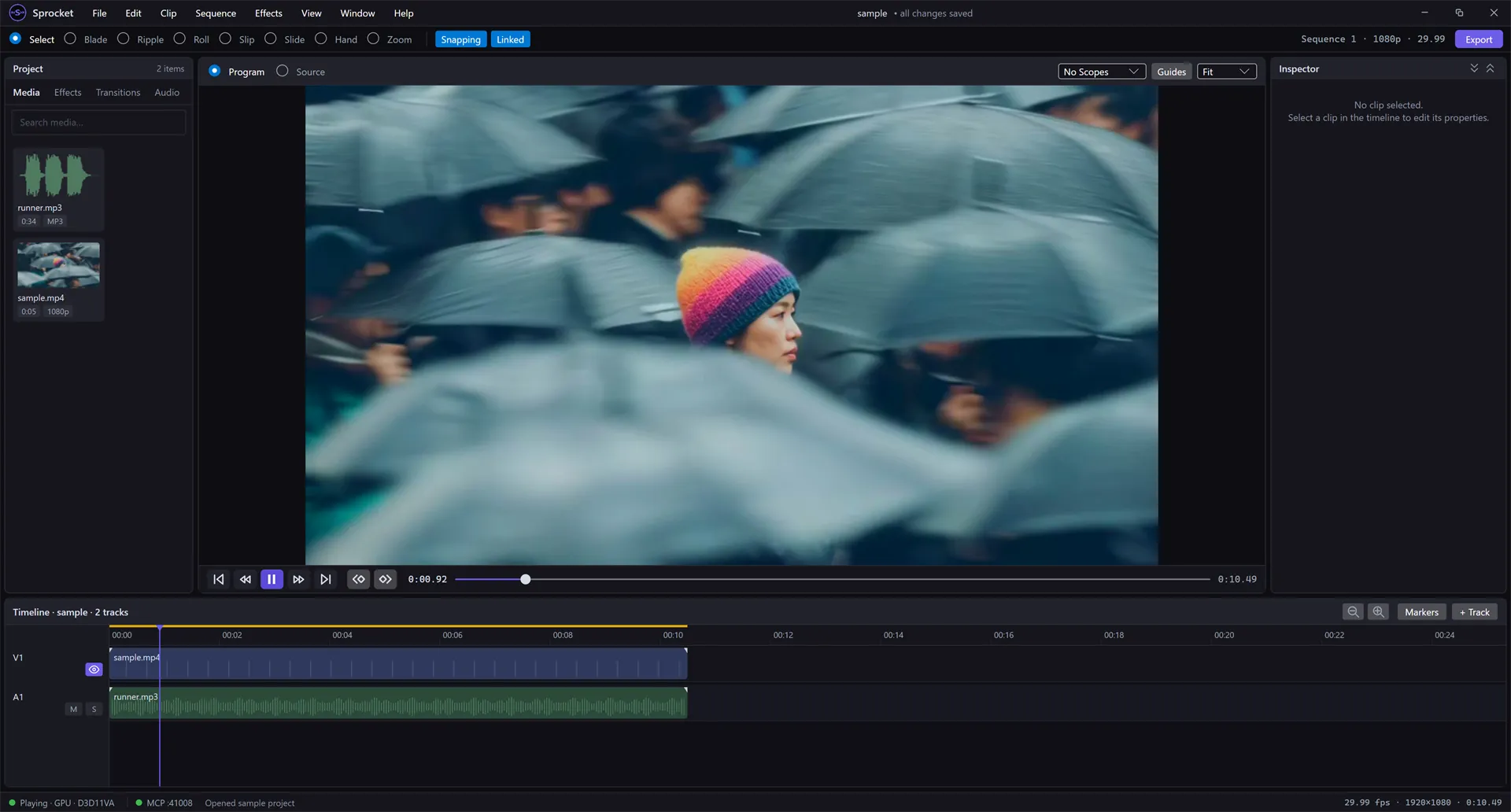Toggle Snapping off

click(x=460, y=39)
